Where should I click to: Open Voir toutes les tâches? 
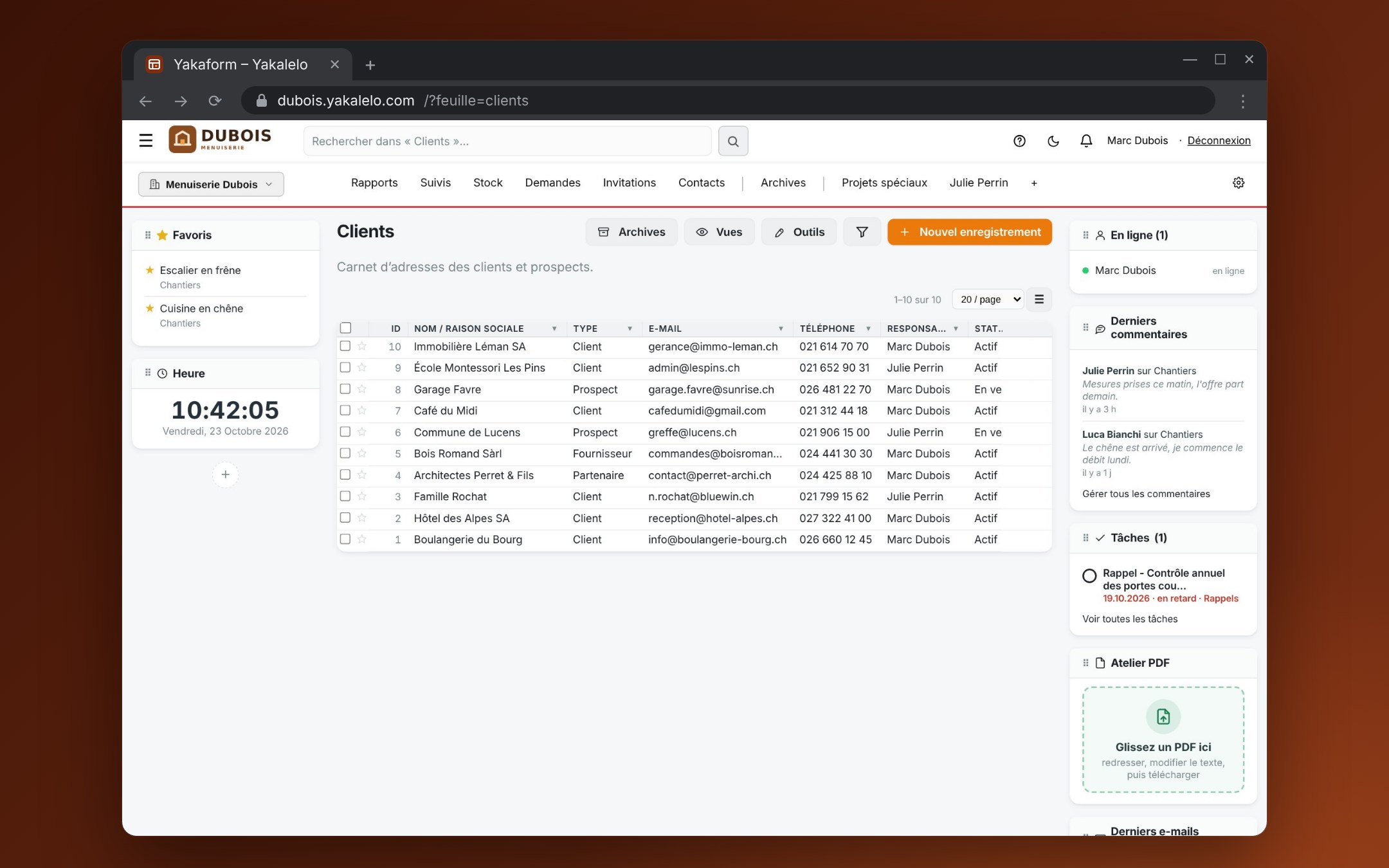point(1130,619)
